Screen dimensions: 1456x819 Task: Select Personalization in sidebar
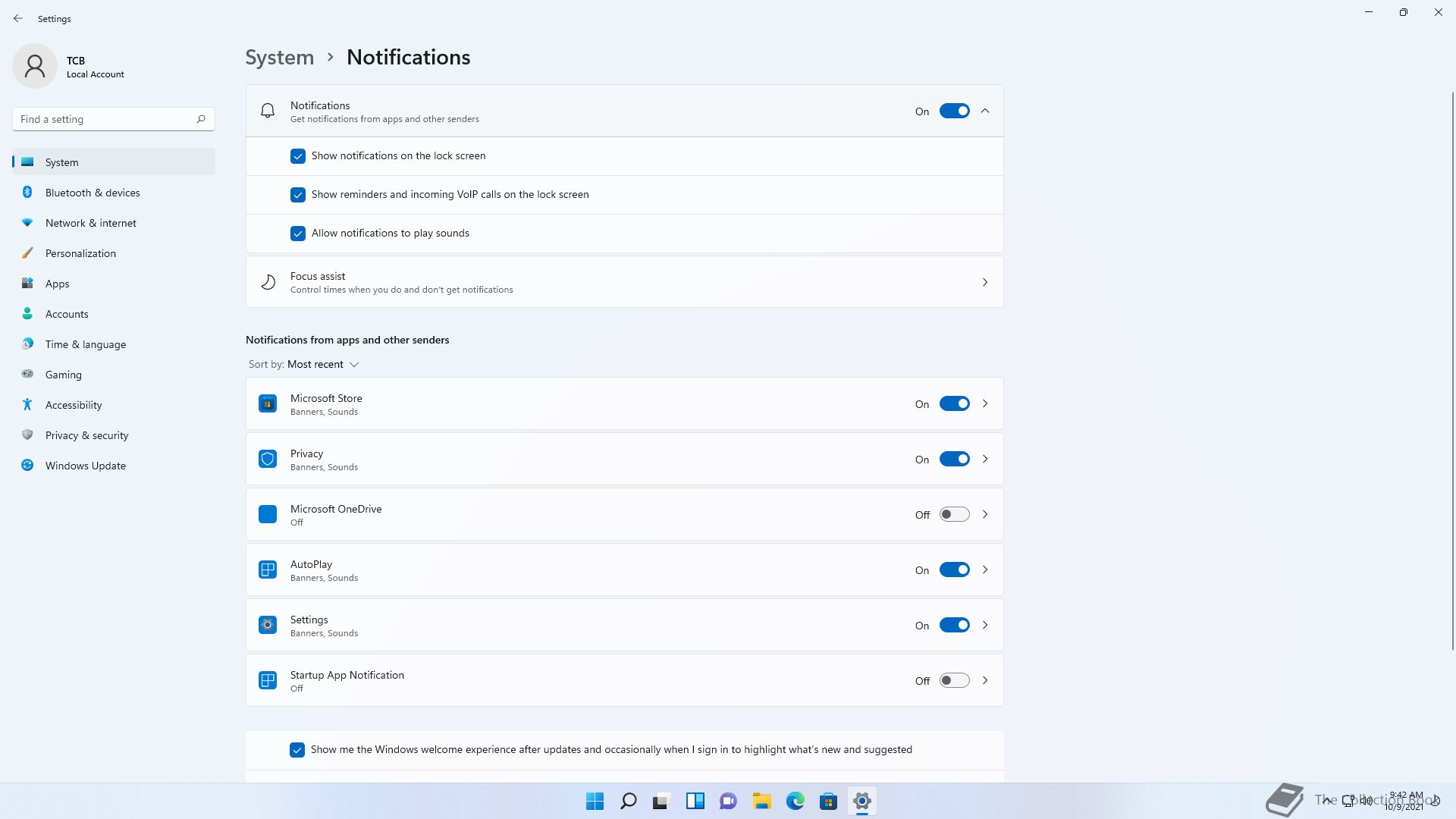(114, 253)
